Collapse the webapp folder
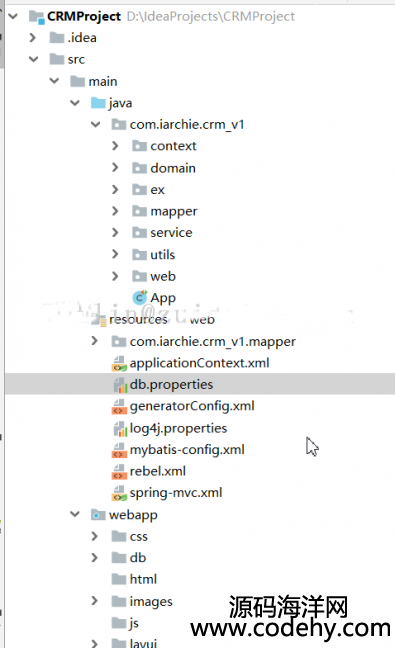 tap(75, 515)
